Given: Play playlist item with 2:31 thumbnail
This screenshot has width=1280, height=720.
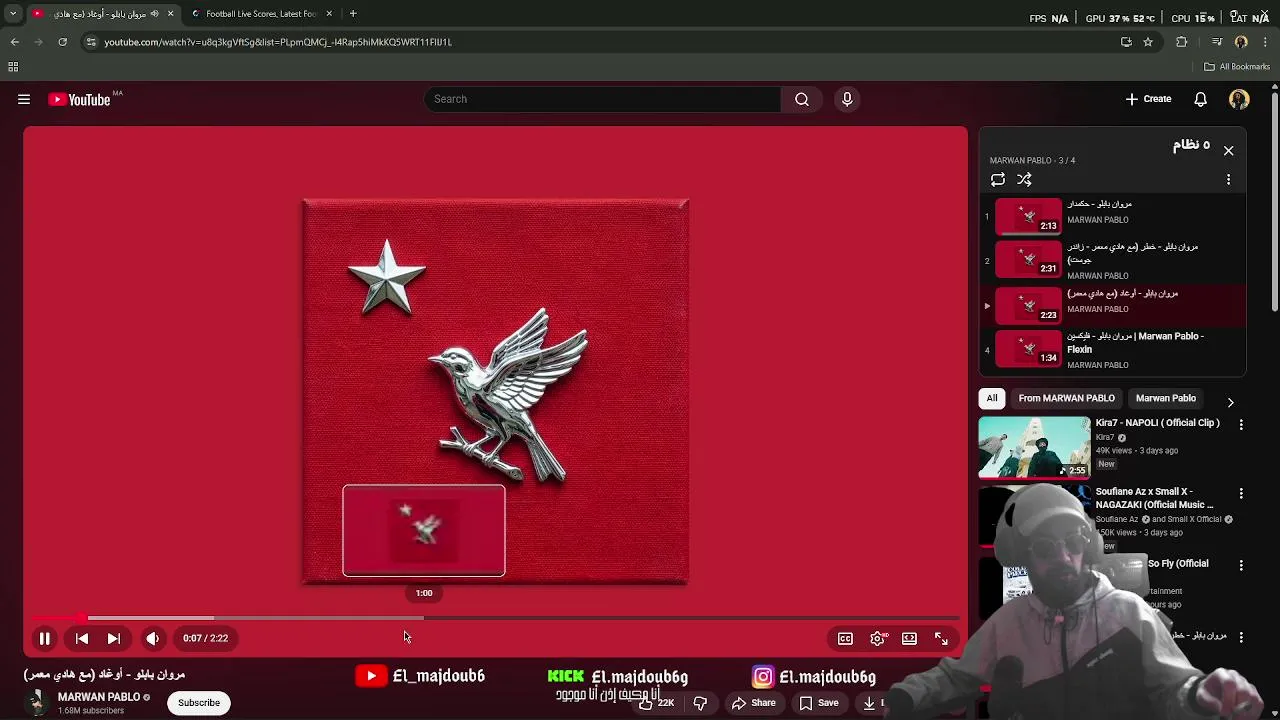Looking at the screenshot, I should (x=1028, y=259).
